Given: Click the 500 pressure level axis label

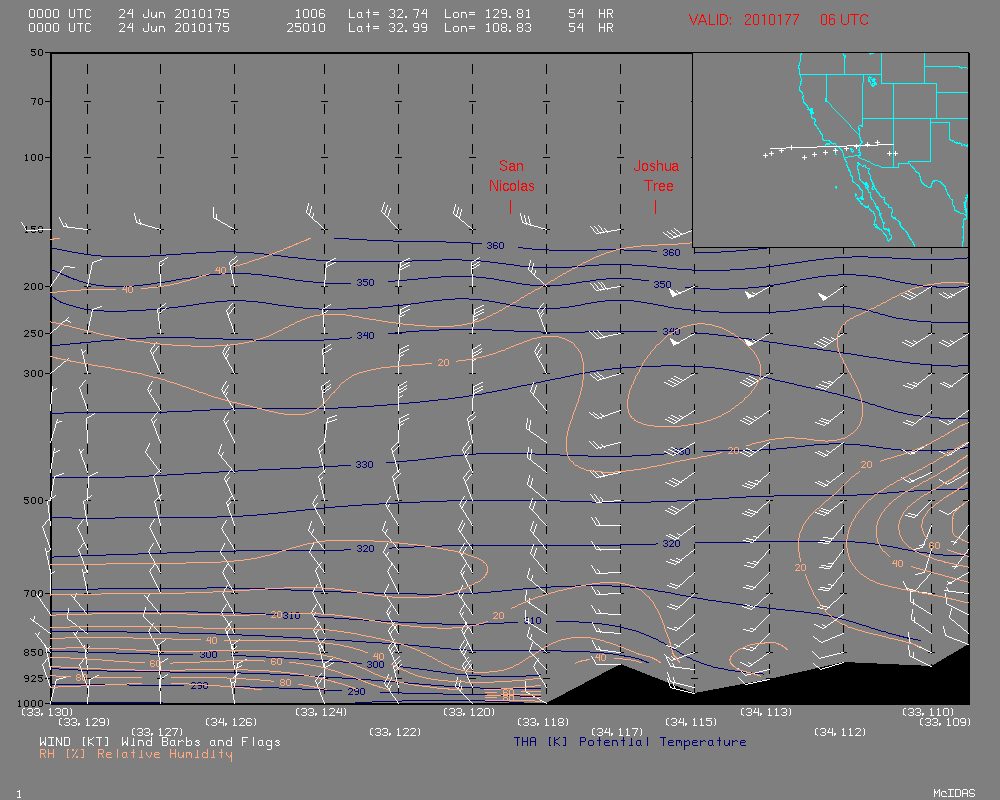Looking at the screenshot, I should point(33,500).
